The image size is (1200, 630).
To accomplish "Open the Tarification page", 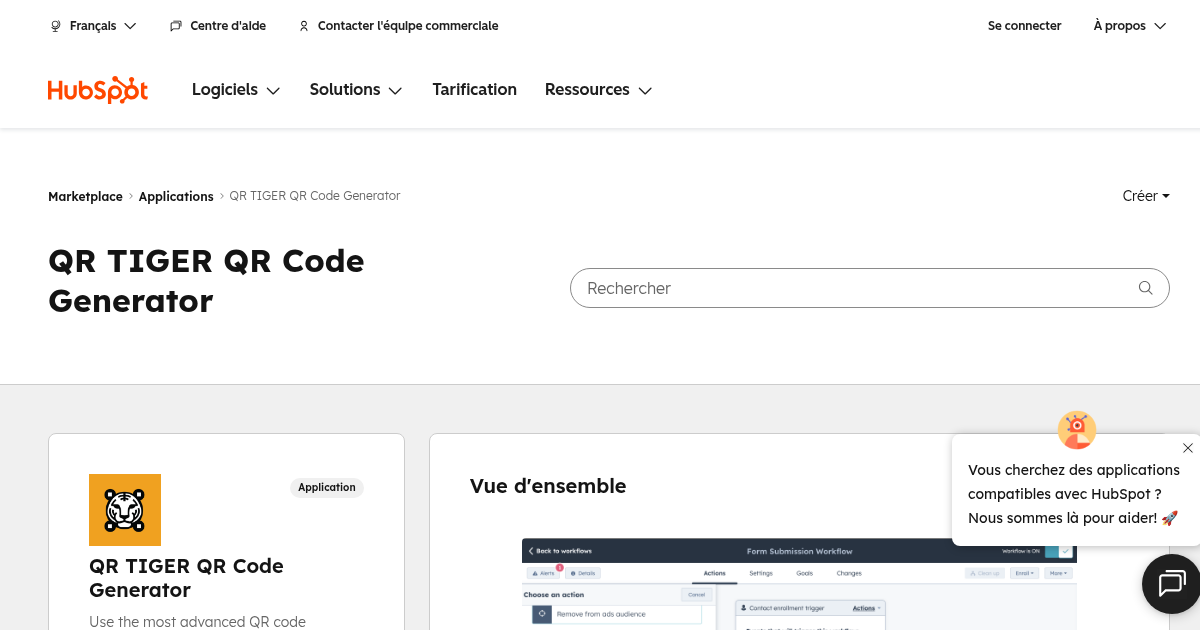I will coord(474,90).
